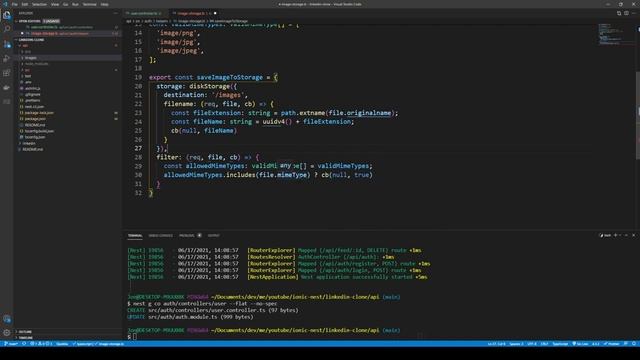Open the Accounts icon in activity bar
The width and height of the screenshot is (640, 360).
(x=7, y=319)
